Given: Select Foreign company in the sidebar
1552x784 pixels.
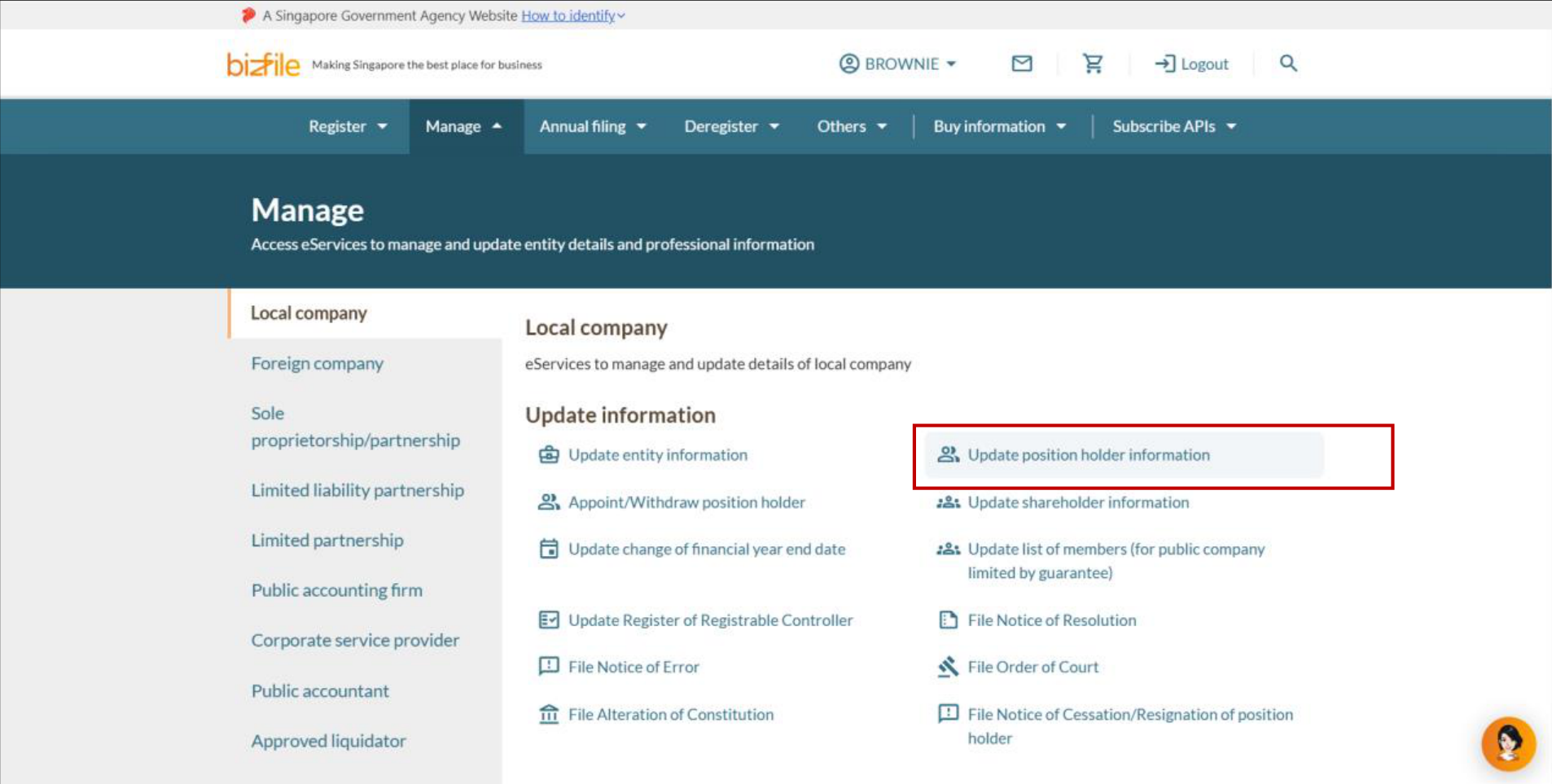Looking at the screenshot, I should 317,363.
